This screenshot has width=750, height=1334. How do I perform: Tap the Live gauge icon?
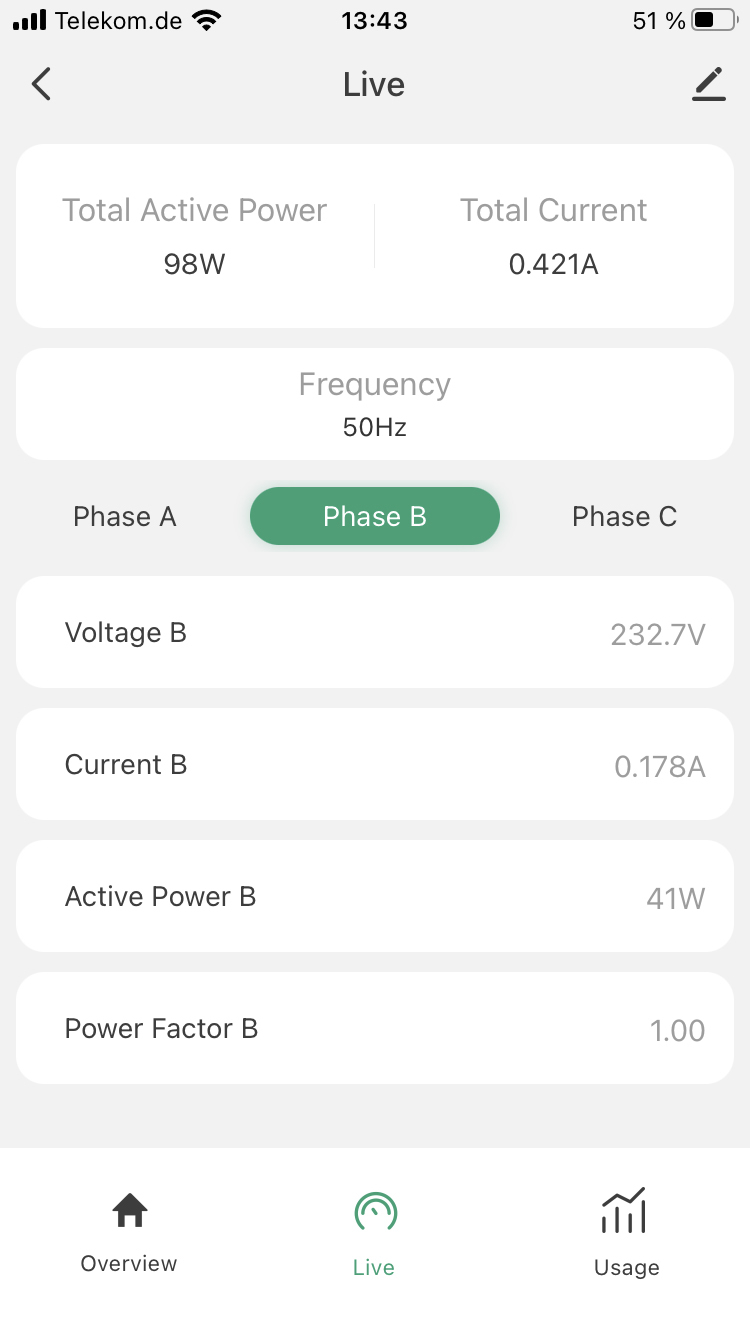(x=375, y=1213)
